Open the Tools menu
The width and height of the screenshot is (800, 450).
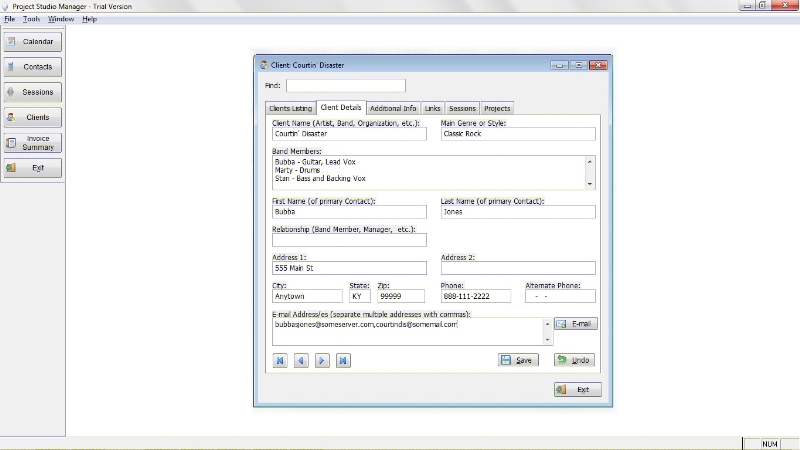pos(32,19)
